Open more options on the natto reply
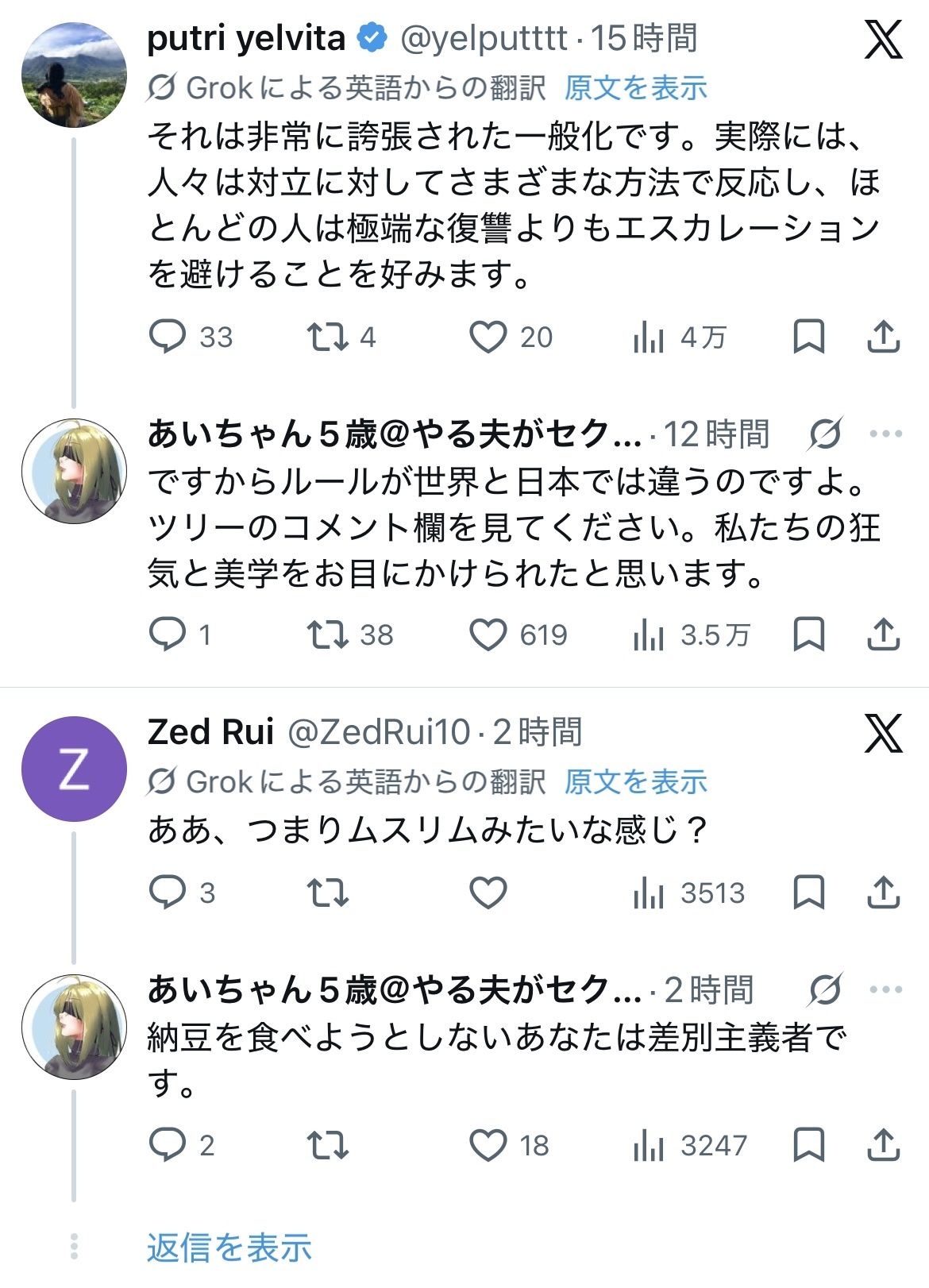 coord(886,989)
